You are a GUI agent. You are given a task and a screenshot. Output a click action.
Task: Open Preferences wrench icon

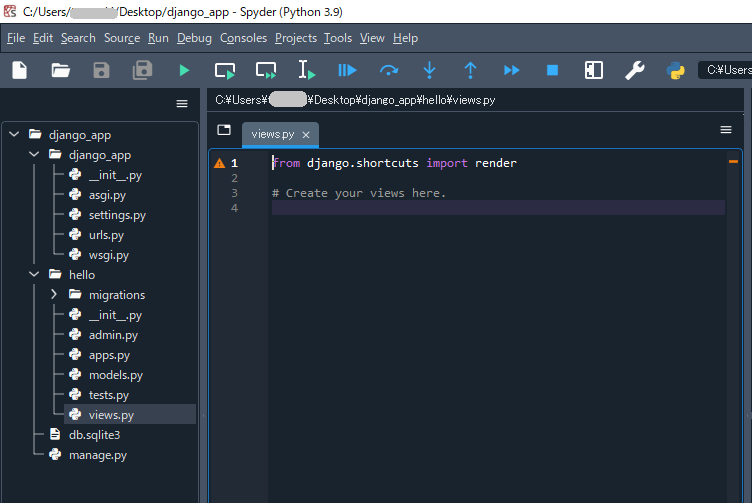[x=634, y=70]
